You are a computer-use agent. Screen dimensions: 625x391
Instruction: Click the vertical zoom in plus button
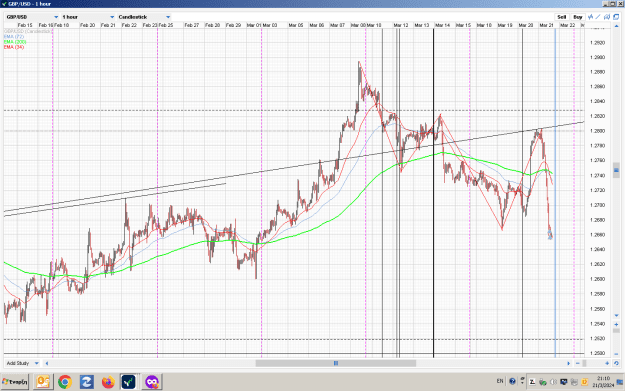click(616, 324)
